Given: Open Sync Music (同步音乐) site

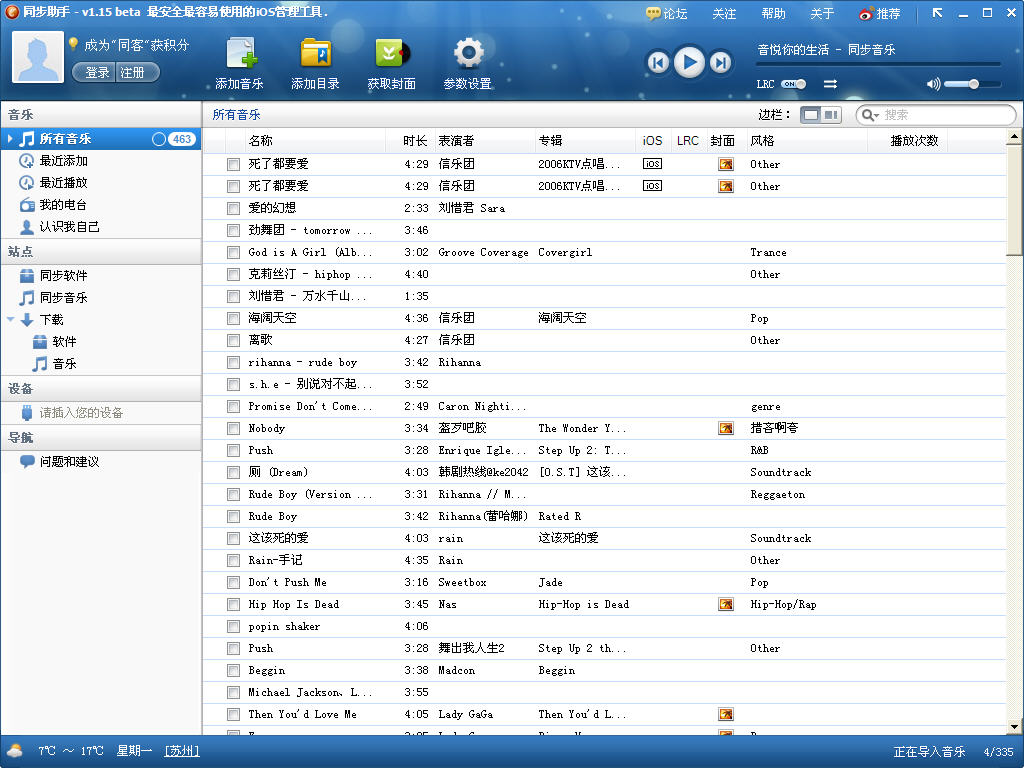Looking at the screenshot, I should (x=63, y=298).
